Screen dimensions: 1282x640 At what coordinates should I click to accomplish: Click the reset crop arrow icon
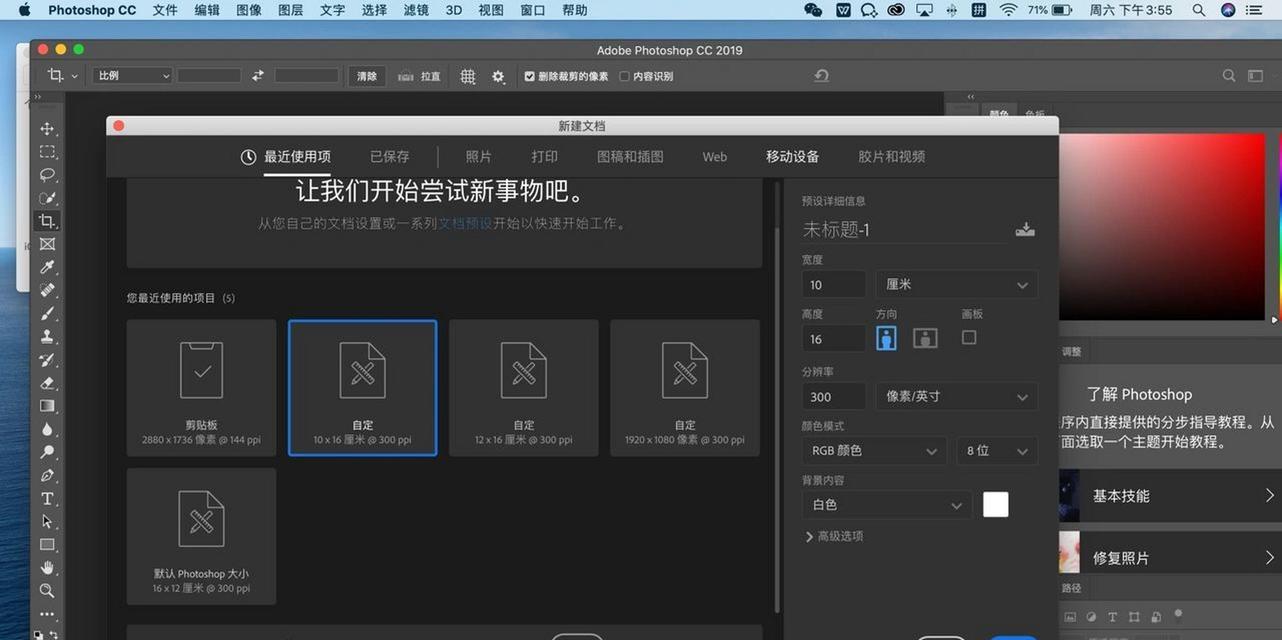821,76
